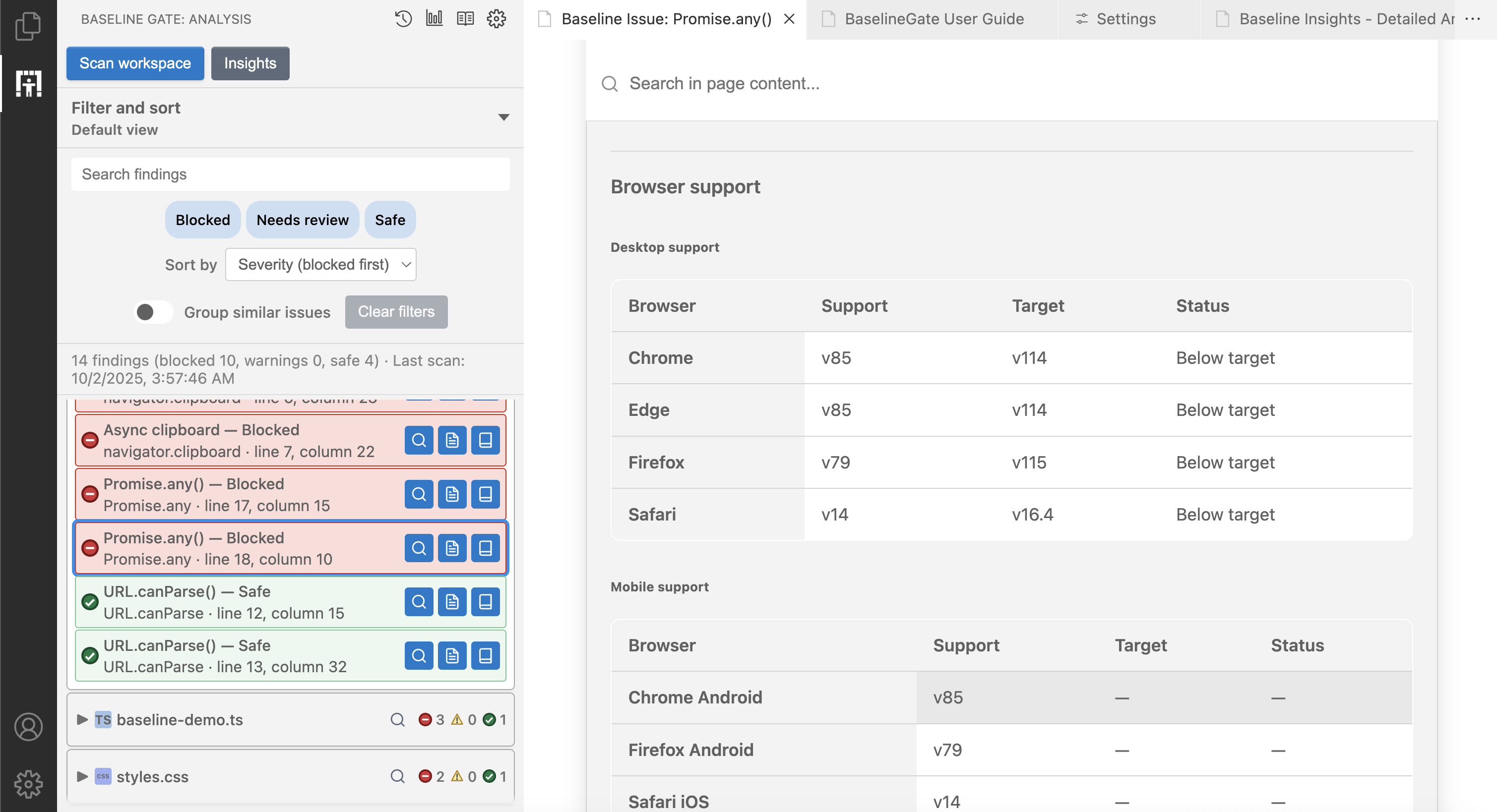Open scan history clock icon
Screen dimensions: 1497x812
tap(403, 18)
